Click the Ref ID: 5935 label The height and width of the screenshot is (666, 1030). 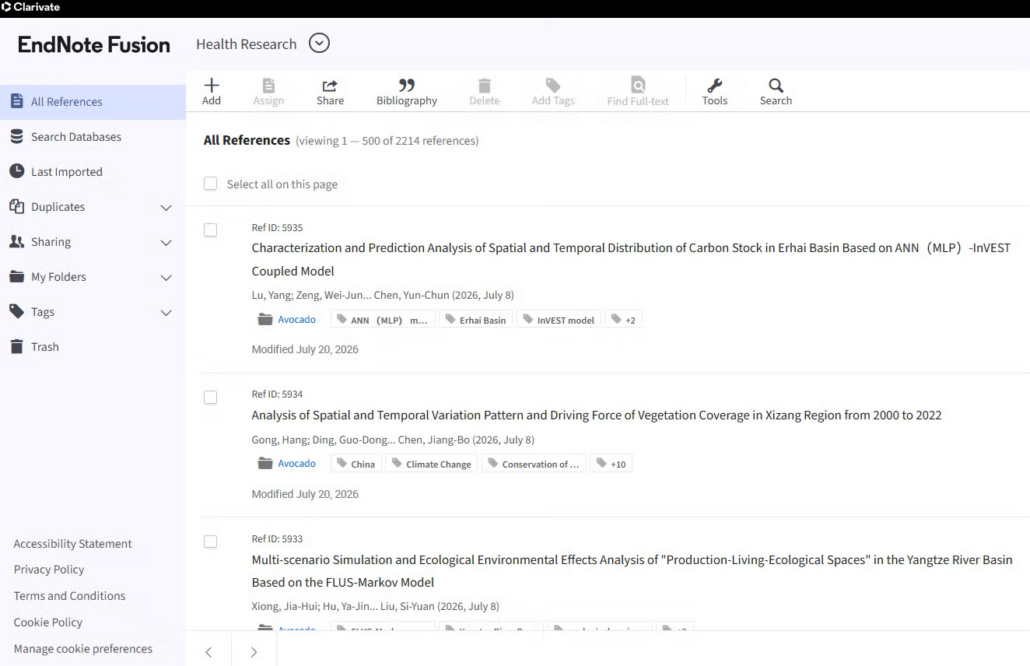[277, 227]
